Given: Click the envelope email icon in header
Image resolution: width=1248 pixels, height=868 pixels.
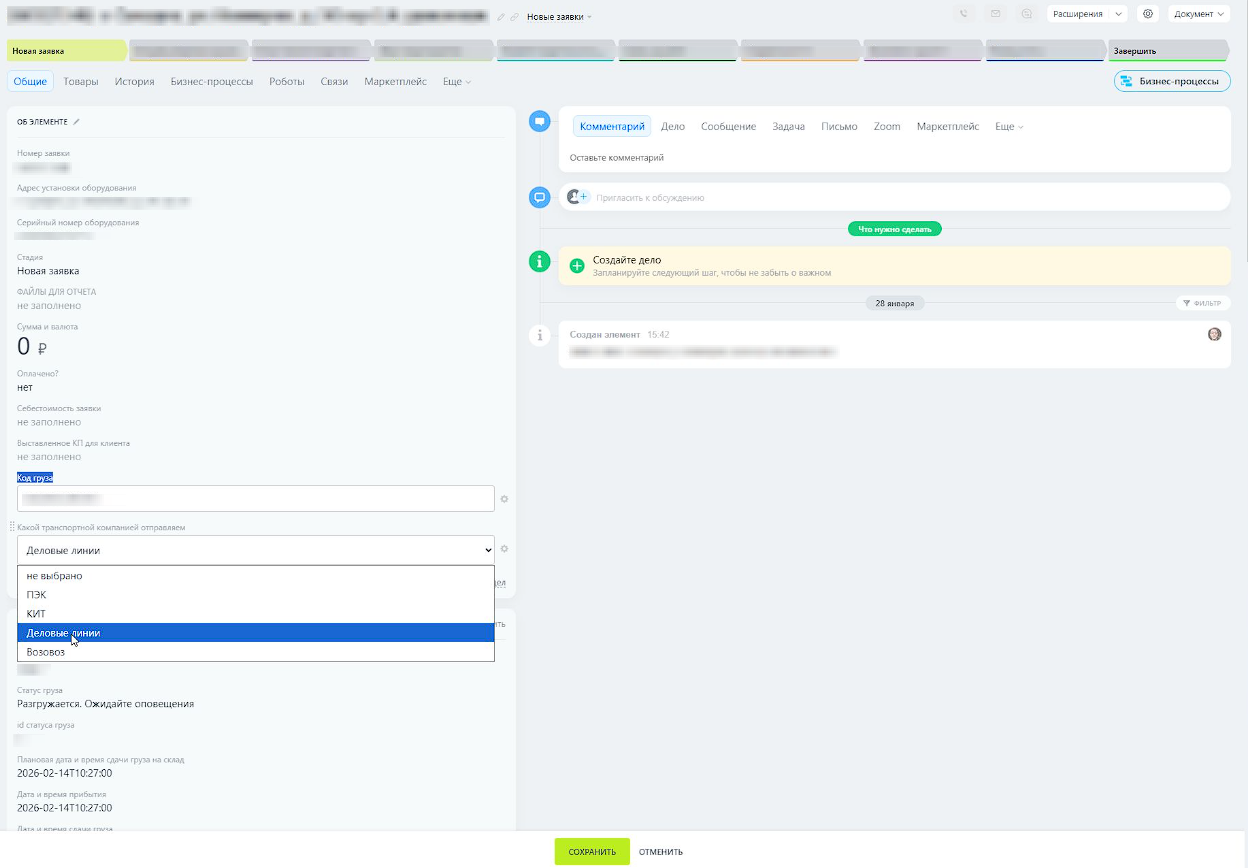Looking at the screenshot, I should pos(995,14).
